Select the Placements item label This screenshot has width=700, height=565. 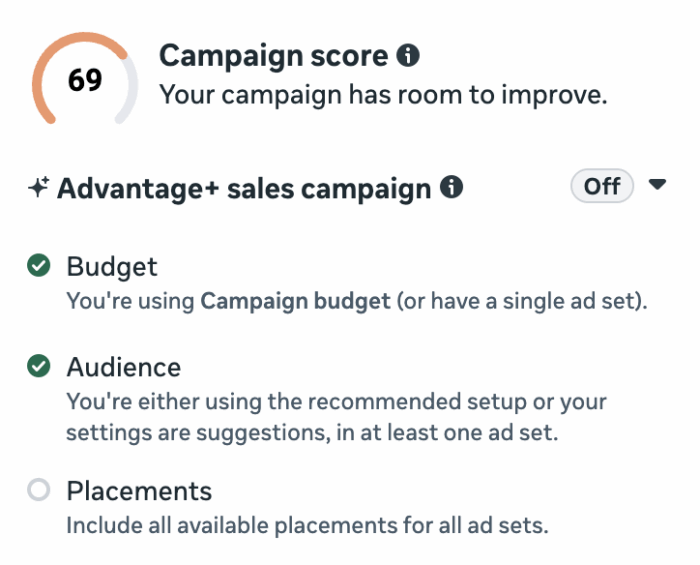coord(139,491)
